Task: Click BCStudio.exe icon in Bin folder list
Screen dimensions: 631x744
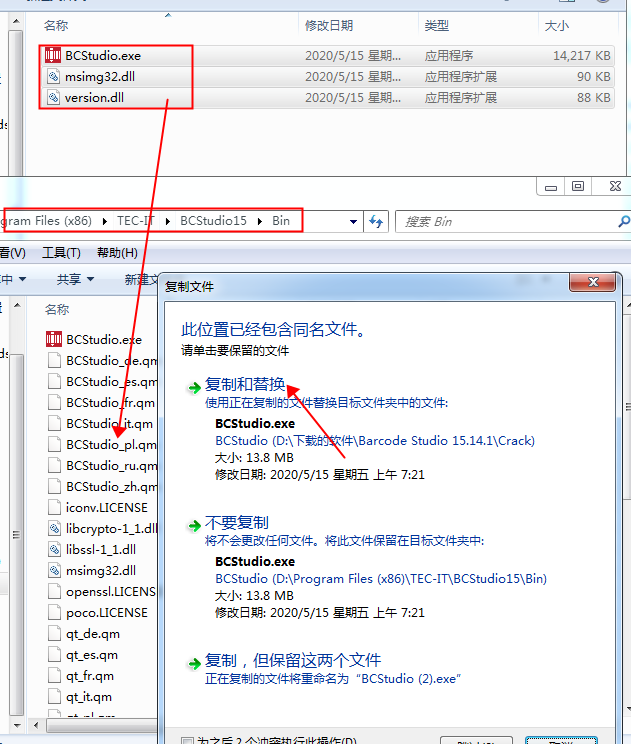Action: [54, 339]
